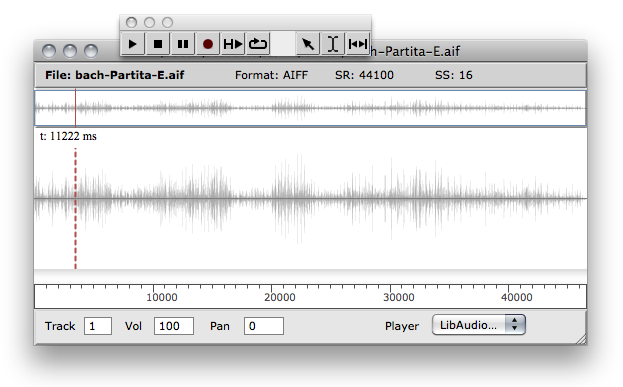
Task: Open the Player dropdown showing LibAudio
Action: [479, 325]
